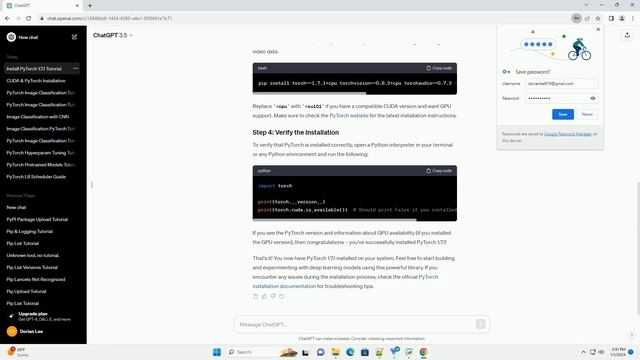The image size is (640, 360).
Task: Click the send message arrow button
Action: 480,324
